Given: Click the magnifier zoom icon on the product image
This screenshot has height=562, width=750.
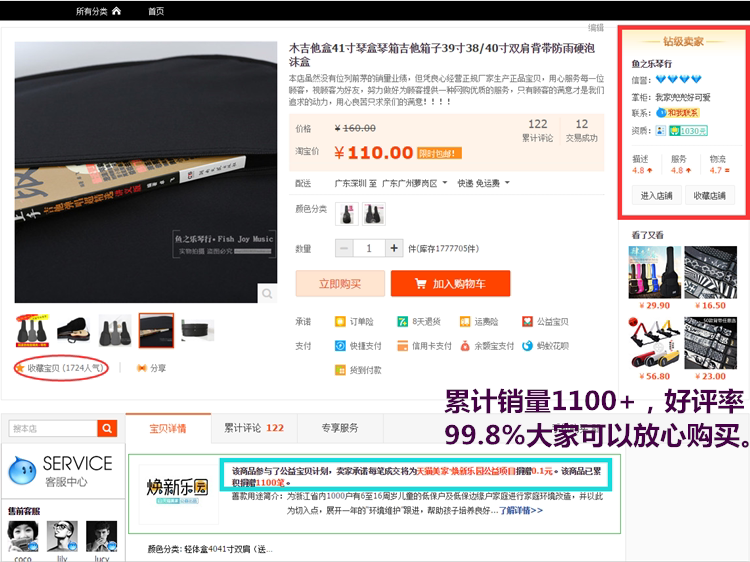Looking at the screenshot, I should (x=267, y=293).
